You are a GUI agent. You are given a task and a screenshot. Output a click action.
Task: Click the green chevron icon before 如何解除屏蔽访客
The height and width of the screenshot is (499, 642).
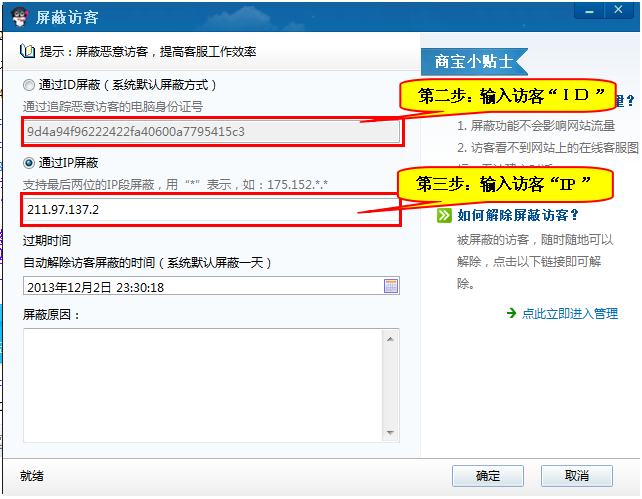coord(443,215)
